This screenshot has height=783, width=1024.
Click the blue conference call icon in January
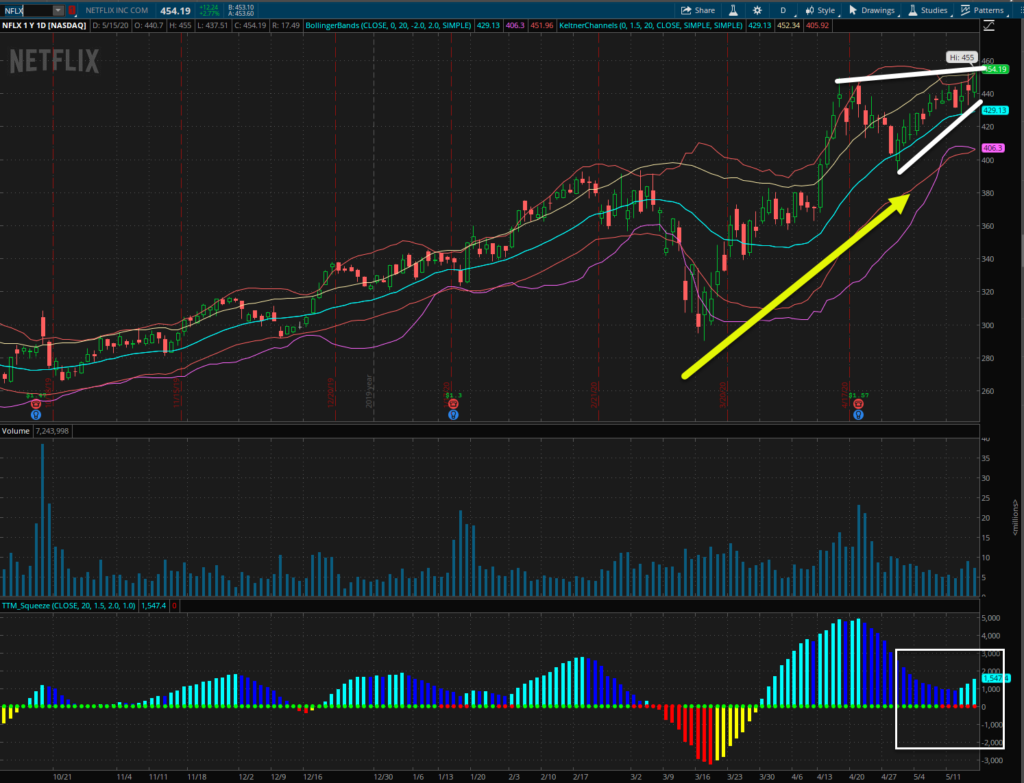click(453, 415)
